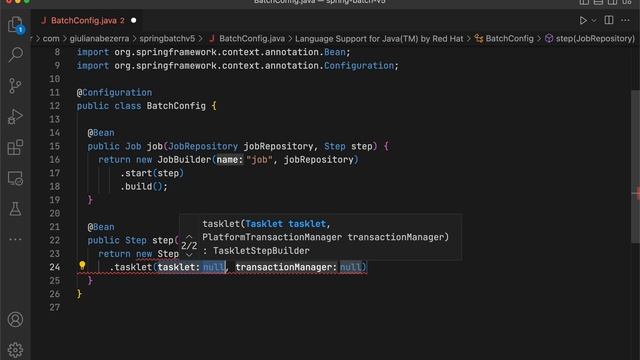Image resolution: width=640 pixels, height=360 pixels.
Task: Run the Java file with play button
Action: (583, 20)
